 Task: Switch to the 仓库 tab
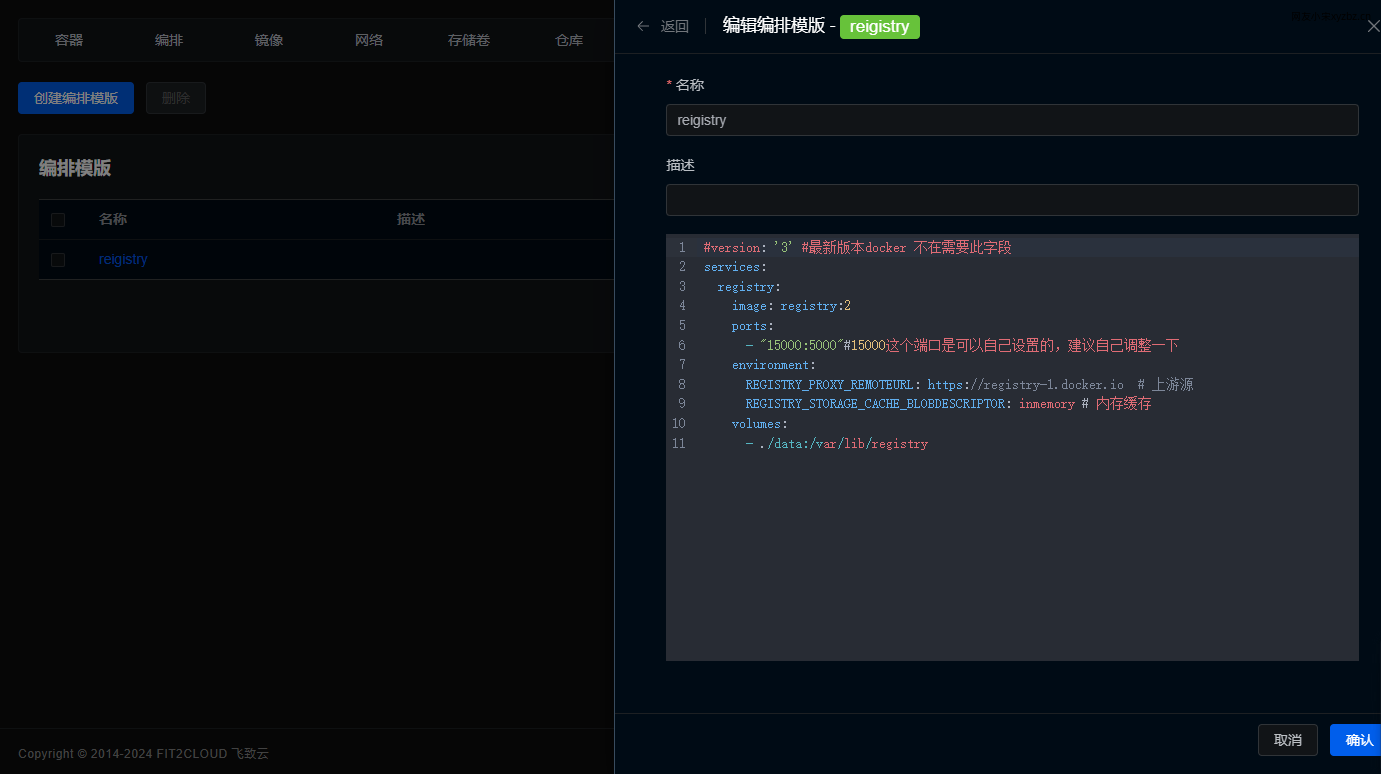569,40
